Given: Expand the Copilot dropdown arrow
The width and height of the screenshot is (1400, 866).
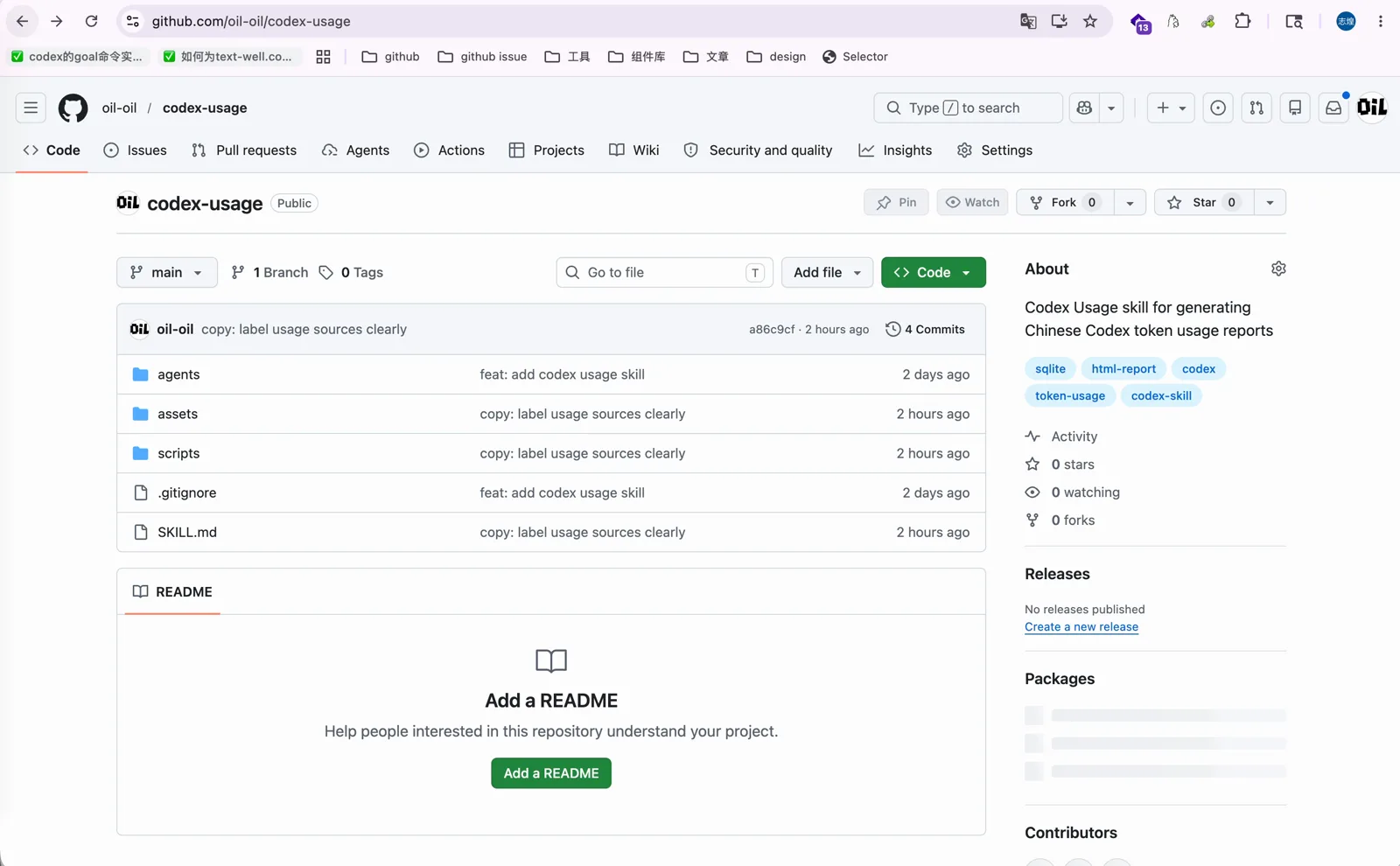Looking at the screenshot, I should 1111,108.
